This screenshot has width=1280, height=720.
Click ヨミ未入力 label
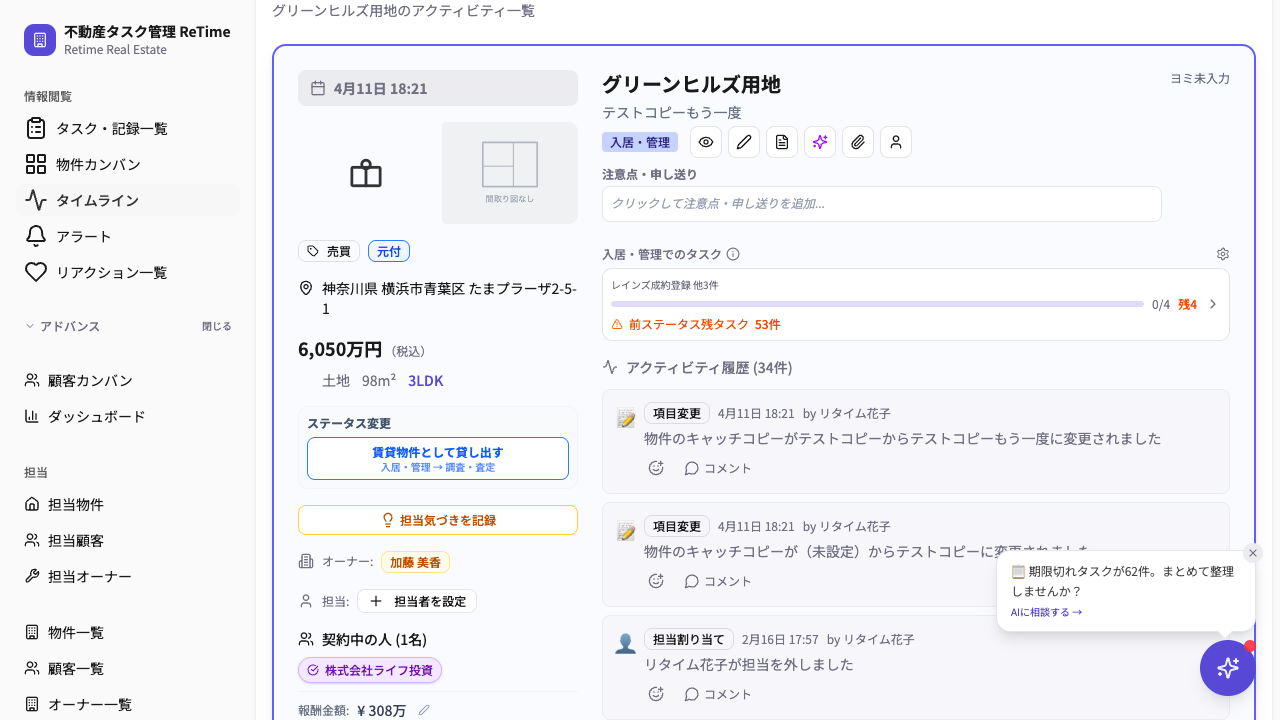pyautogui.click(x=1200, y=78)
